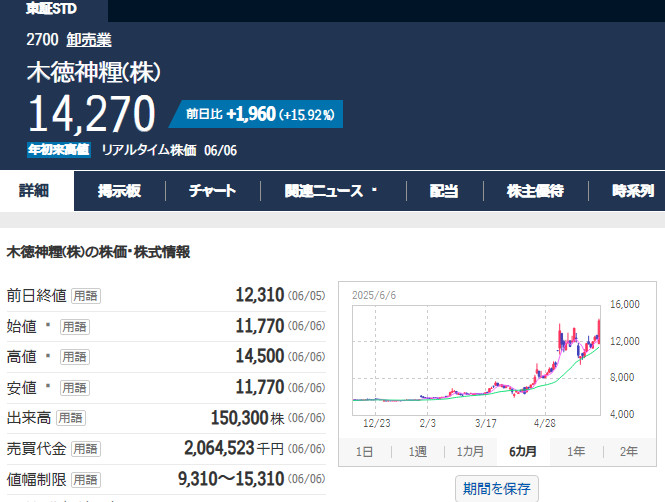Click the company name 木徳神糧(株)
665x502 pixels.
click(x=94, y=72)
